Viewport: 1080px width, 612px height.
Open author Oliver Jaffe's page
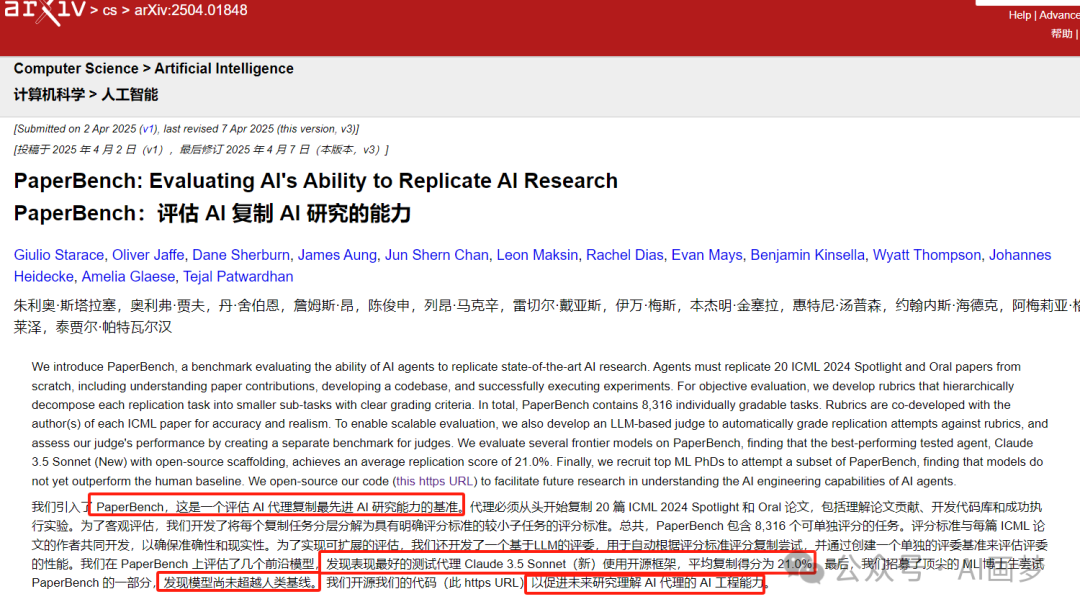(x=148, y=255)
